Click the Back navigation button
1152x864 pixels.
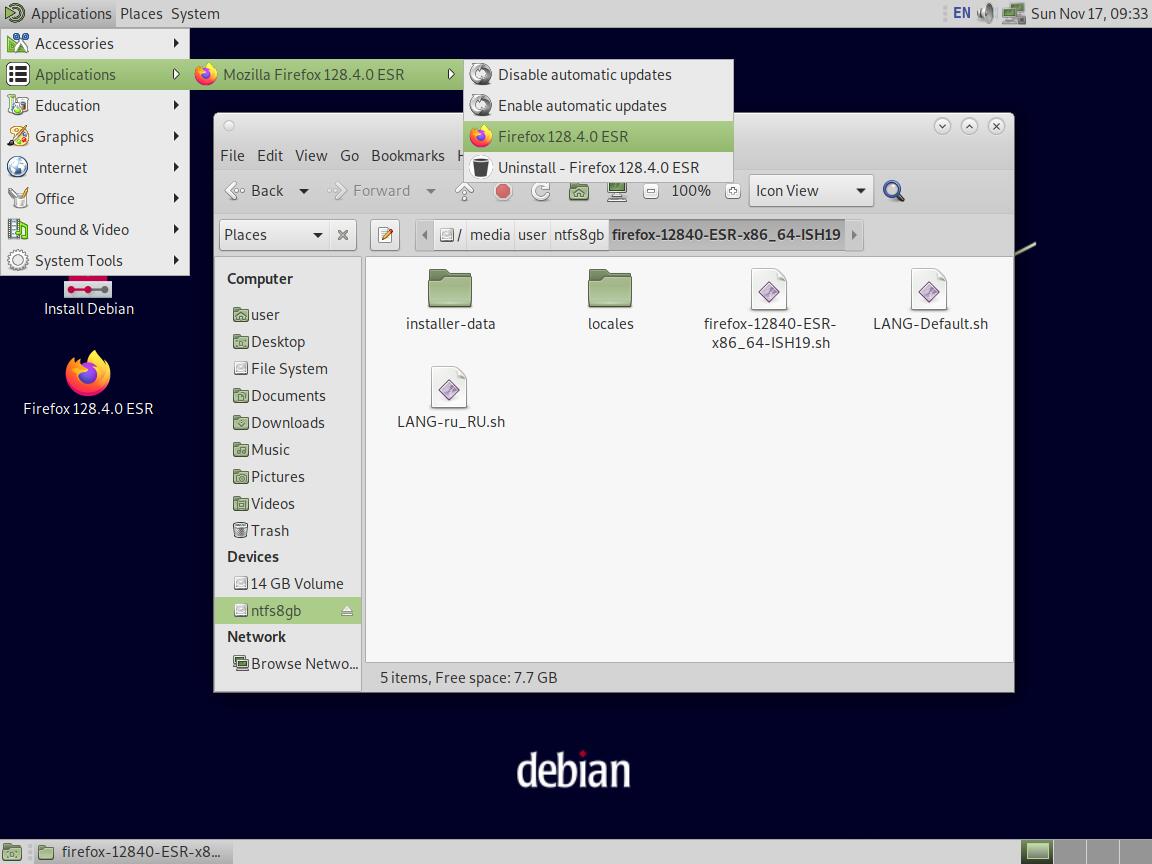click(x=255, y=191)
